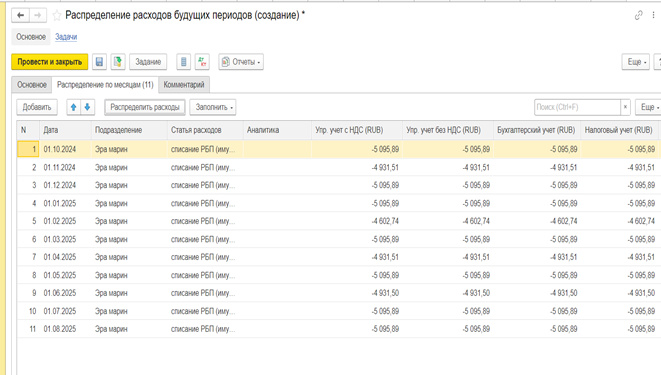Viewport: 661px width, 375px height.
Task: Click Распределить расходы button
Action: point(145,107)
